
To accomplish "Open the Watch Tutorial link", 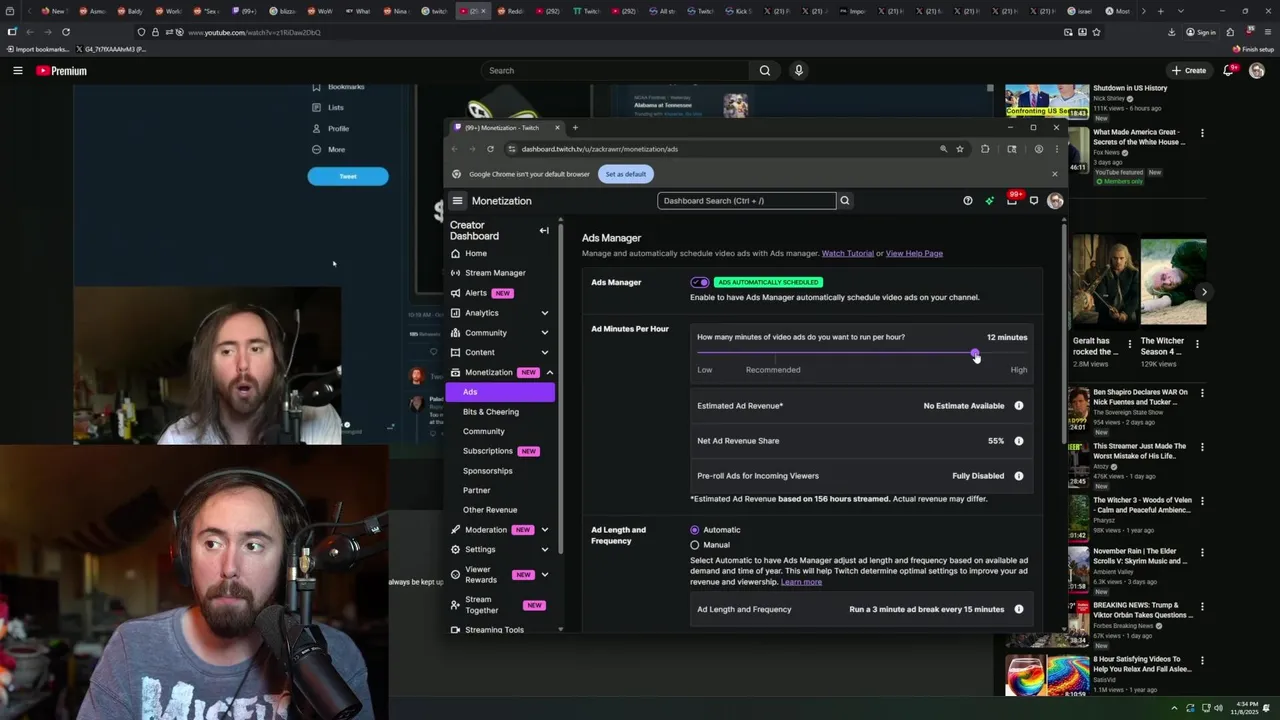I will [848, 253].
